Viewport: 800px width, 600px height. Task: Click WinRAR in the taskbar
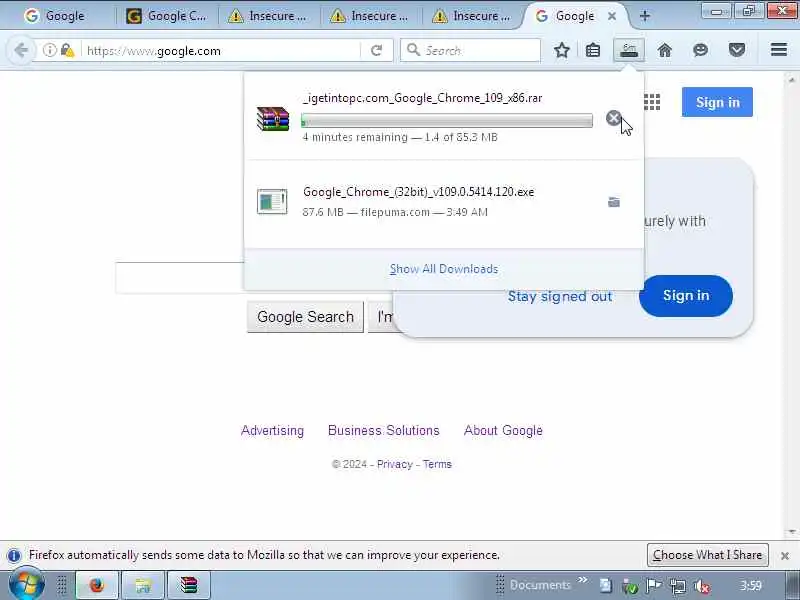[x=189, y=585]
